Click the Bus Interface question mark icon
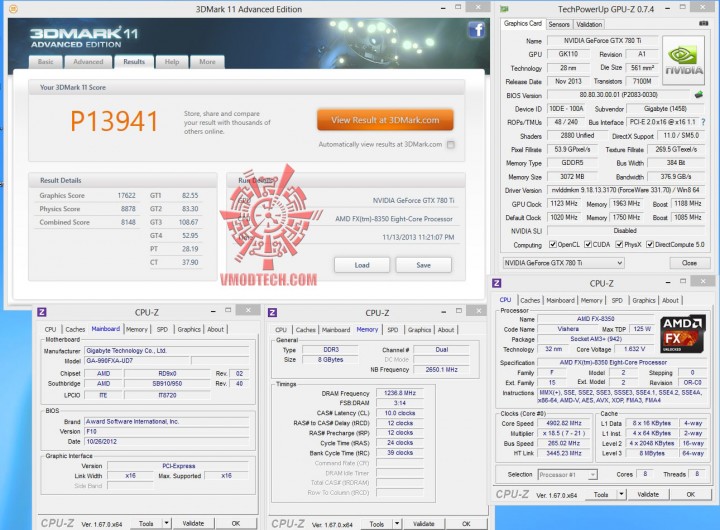 703,122
